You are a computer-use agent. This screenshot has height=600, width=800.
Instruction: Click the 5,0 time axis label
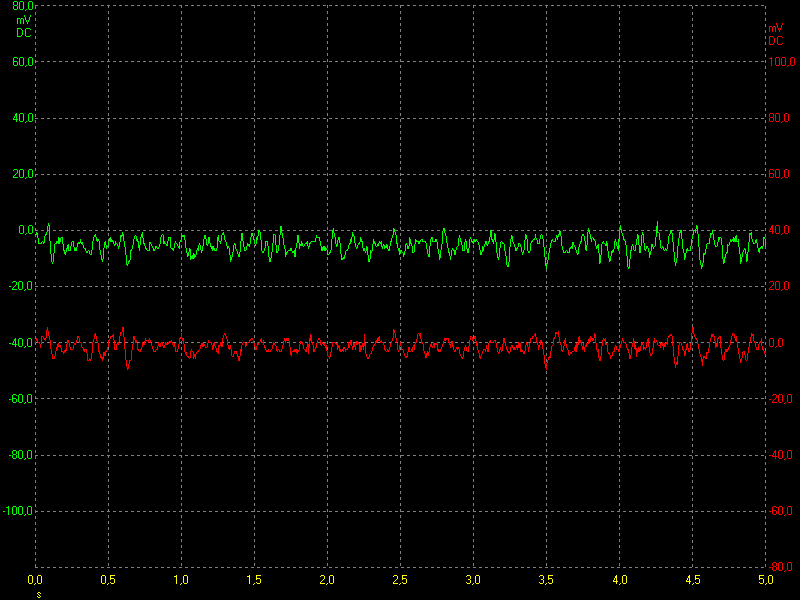tap(766, 580)
